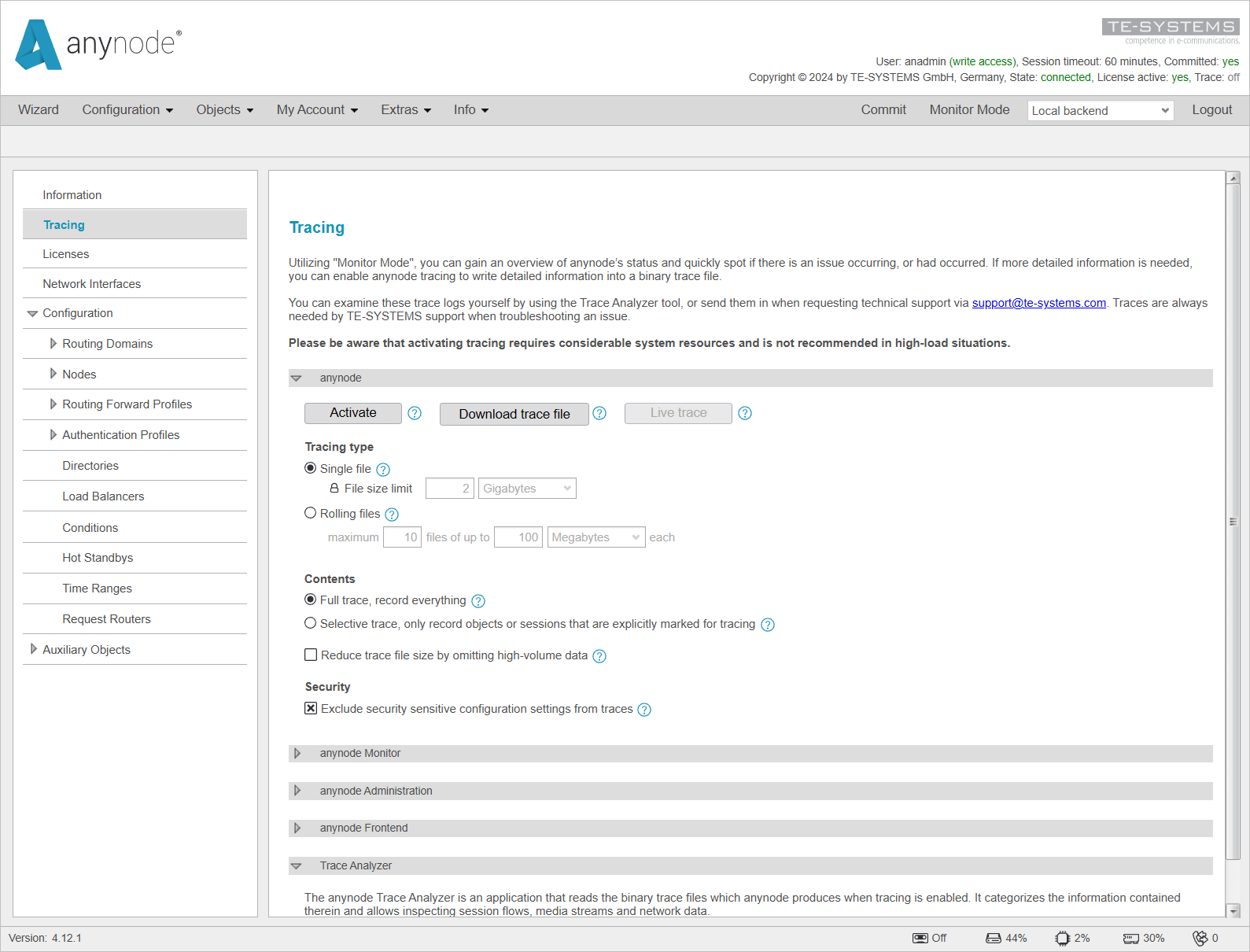
Task: Show help for Reduce trace file size
Action: [599, 656]
